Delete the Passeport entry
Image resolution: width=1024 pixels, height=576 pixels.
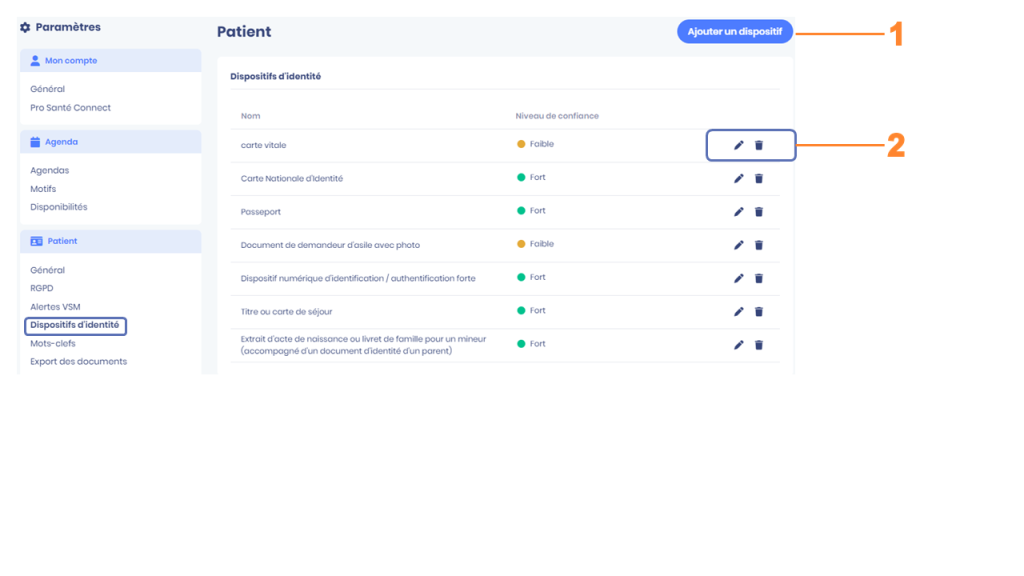759,212
